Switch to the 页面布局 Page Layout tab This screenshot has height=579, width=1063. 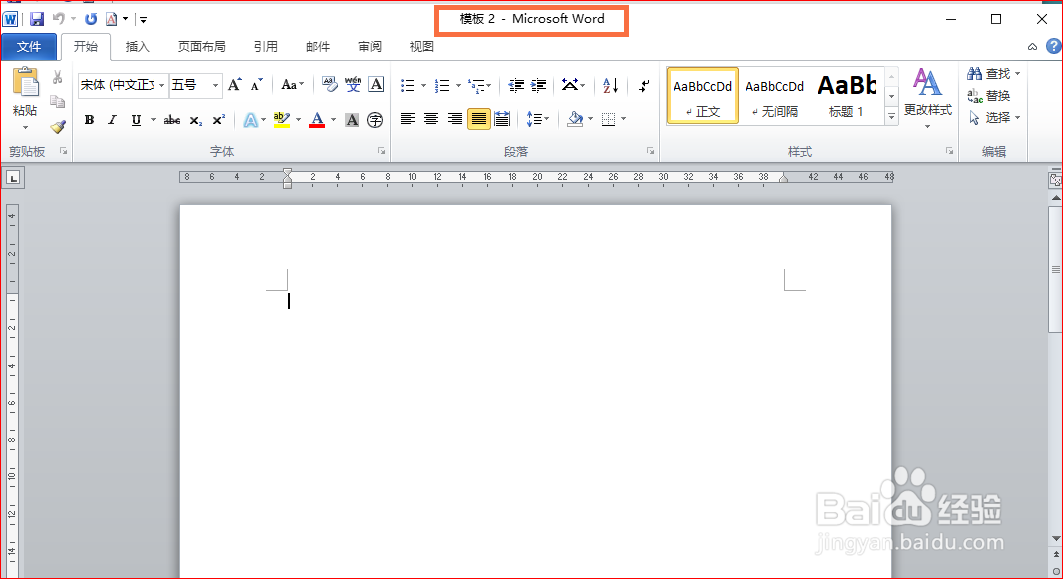201,47
